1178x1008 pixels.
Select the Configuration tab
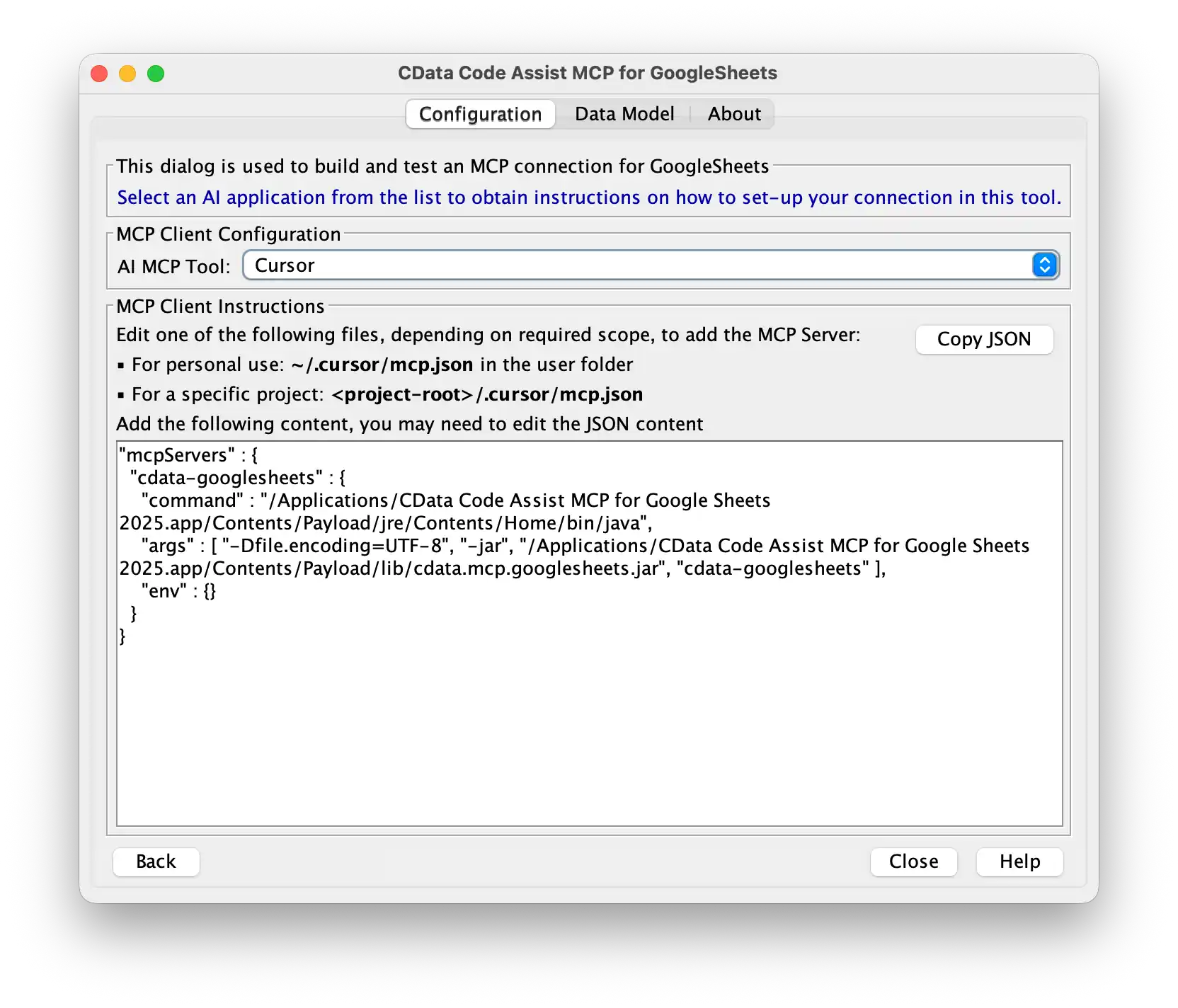pos(480,114)
